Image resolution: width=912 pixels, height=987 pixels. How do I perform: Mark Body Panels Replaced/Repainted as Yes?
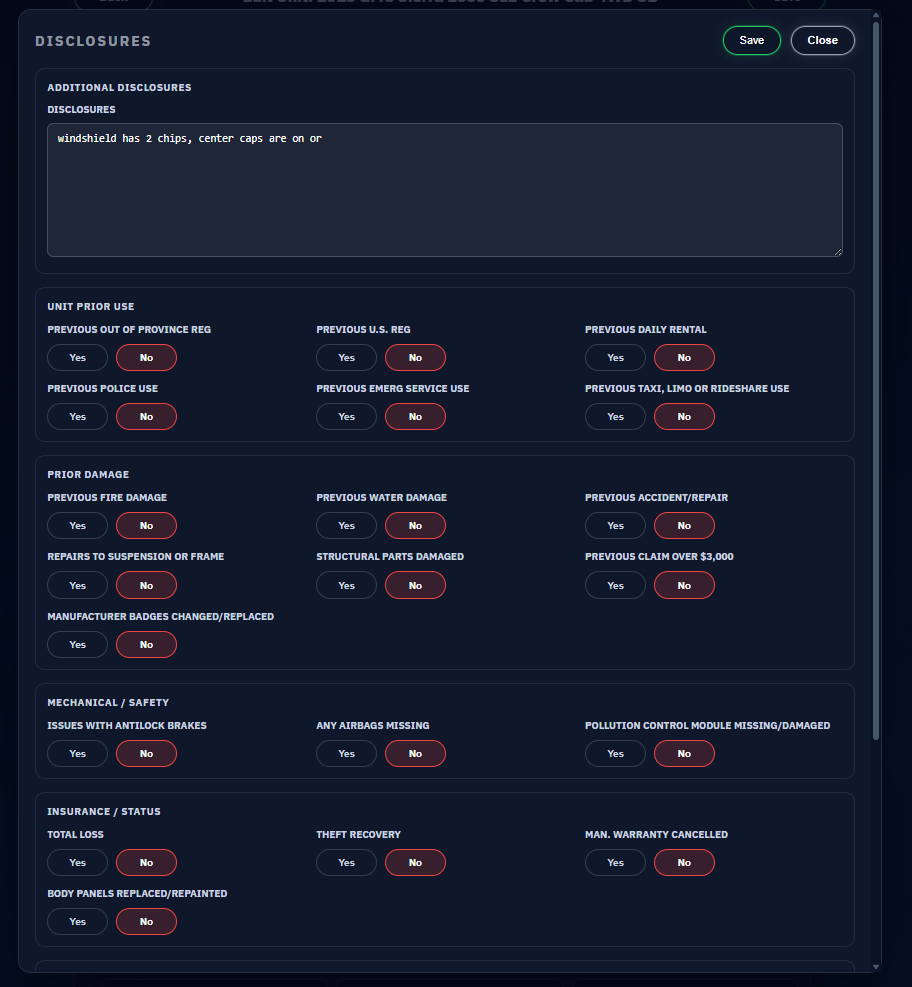pos(77,921)
